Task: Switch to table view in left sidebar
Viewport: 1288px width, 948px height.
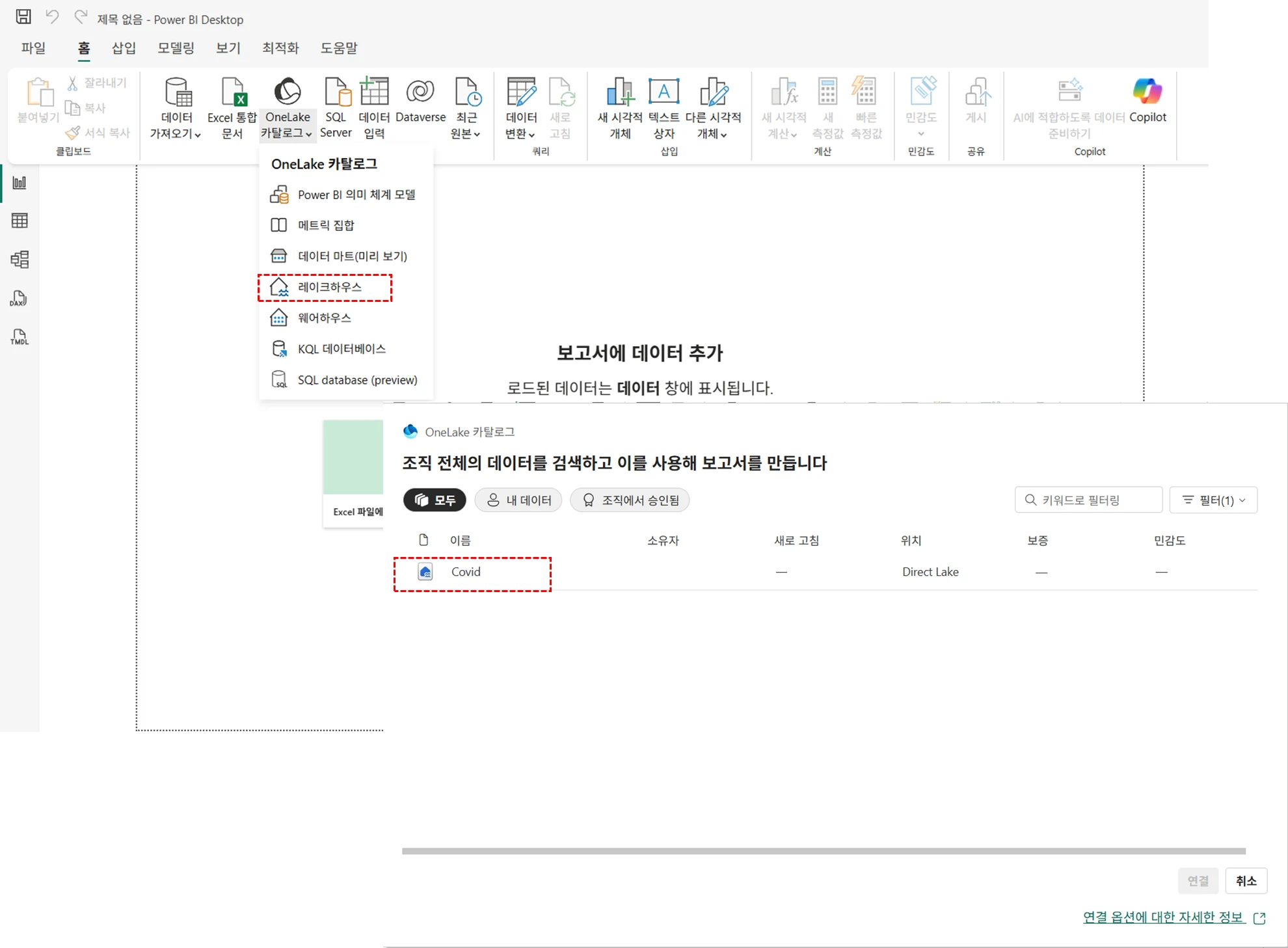Action: click(20, 221)
